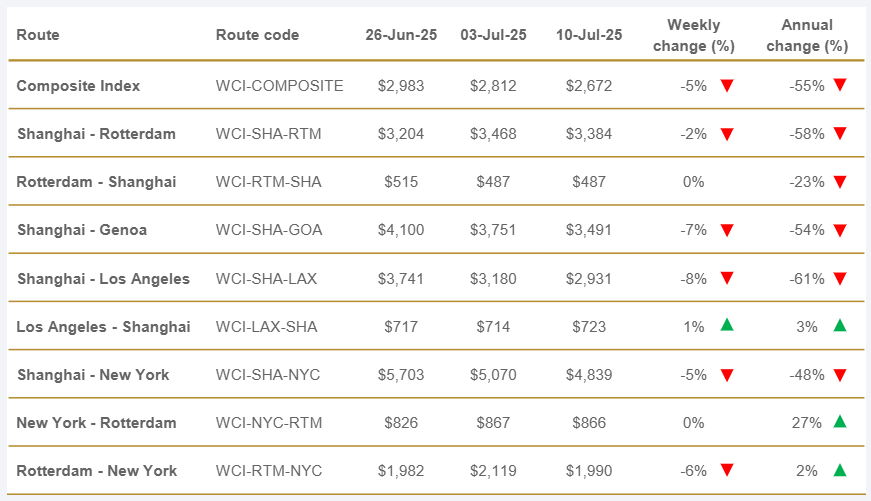This screenshot has width=871, height=501.
Task: Click the green annual arrow for New York - Rotterdam
Action: (x=840, y=422)
